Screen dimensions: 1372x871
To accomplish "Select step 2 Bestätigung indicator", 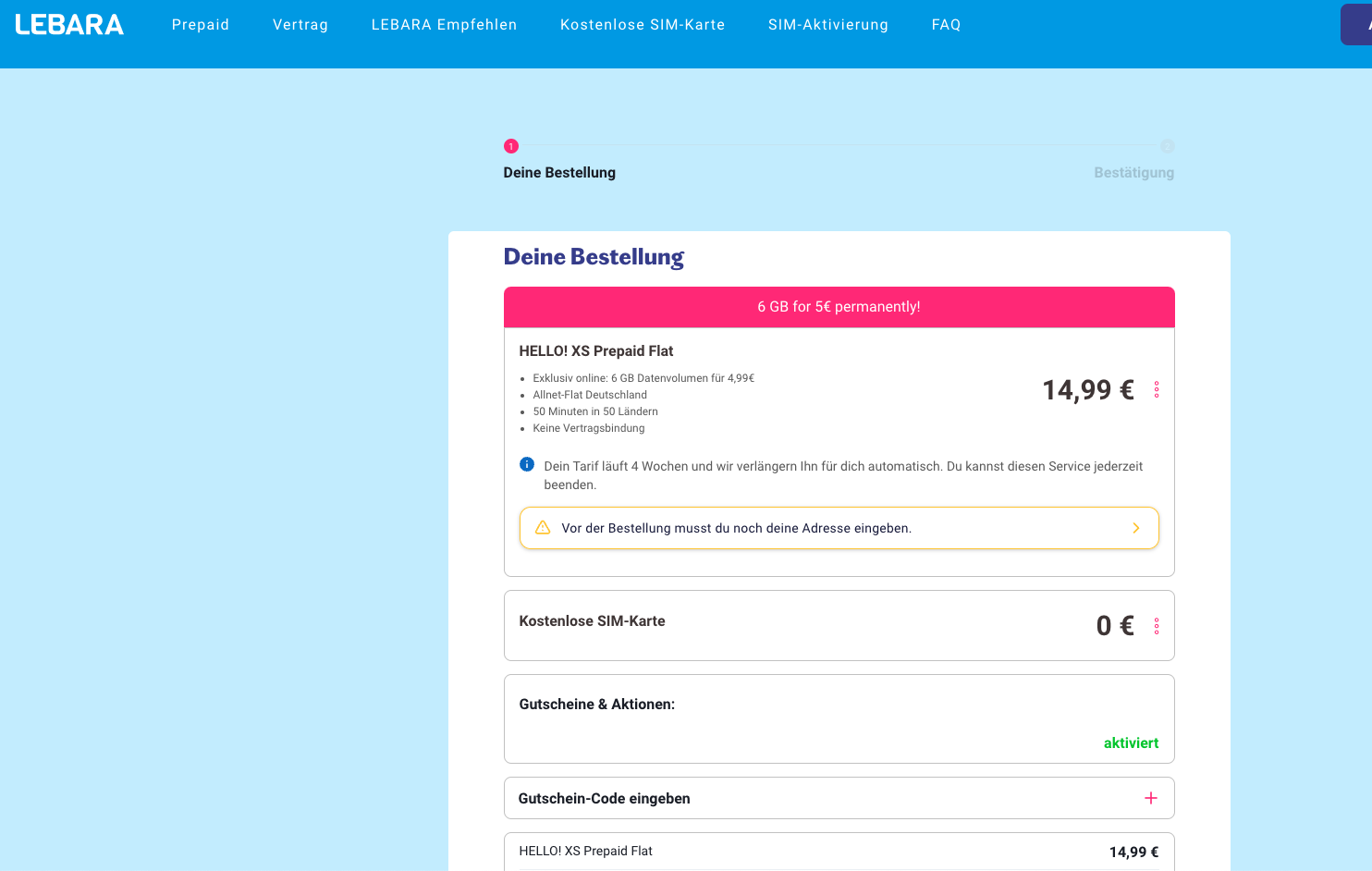I will pos(1168,146).
